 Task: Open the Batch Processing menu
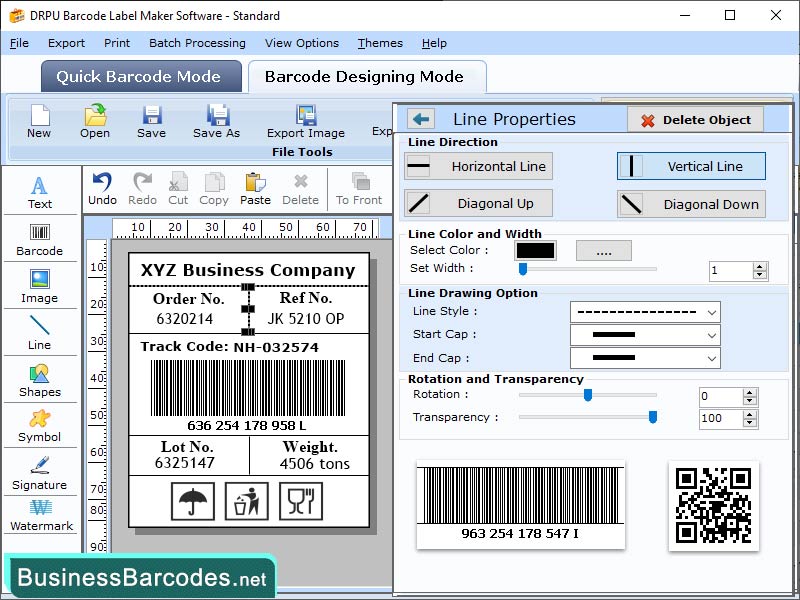[196, 43]
